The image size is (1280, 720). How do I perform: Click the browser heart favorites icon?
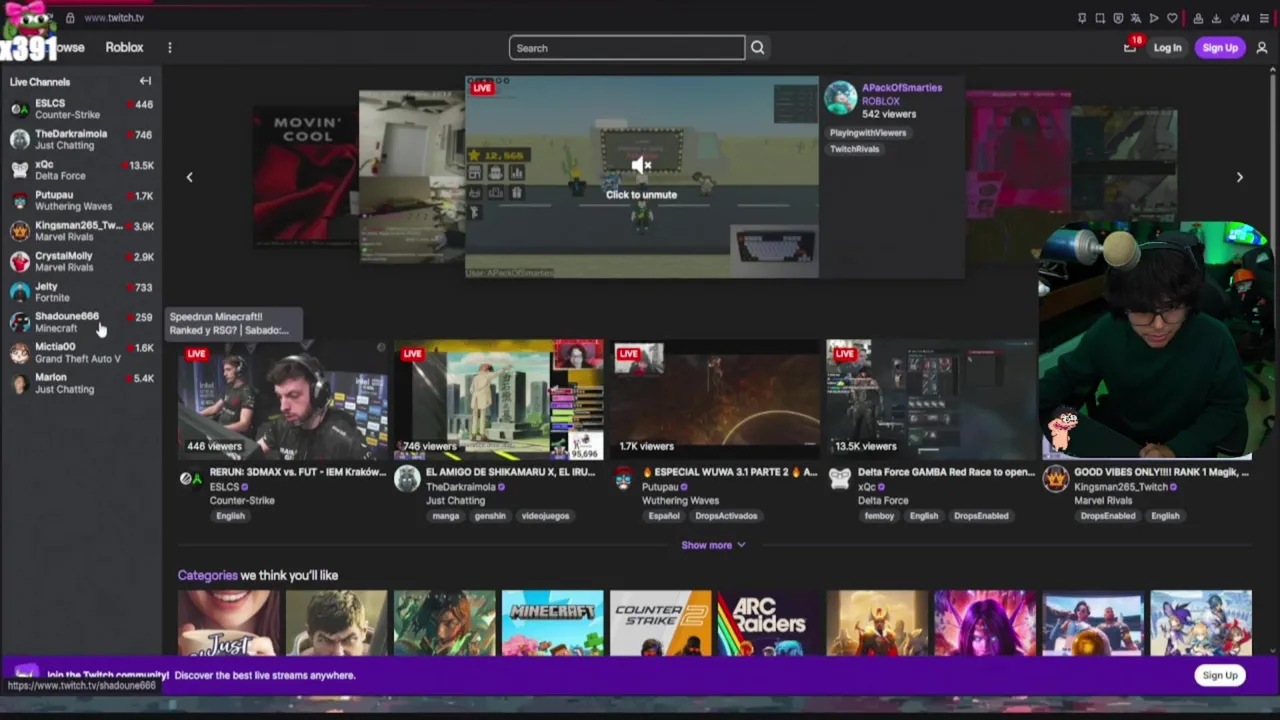[x=1172, y=18]
